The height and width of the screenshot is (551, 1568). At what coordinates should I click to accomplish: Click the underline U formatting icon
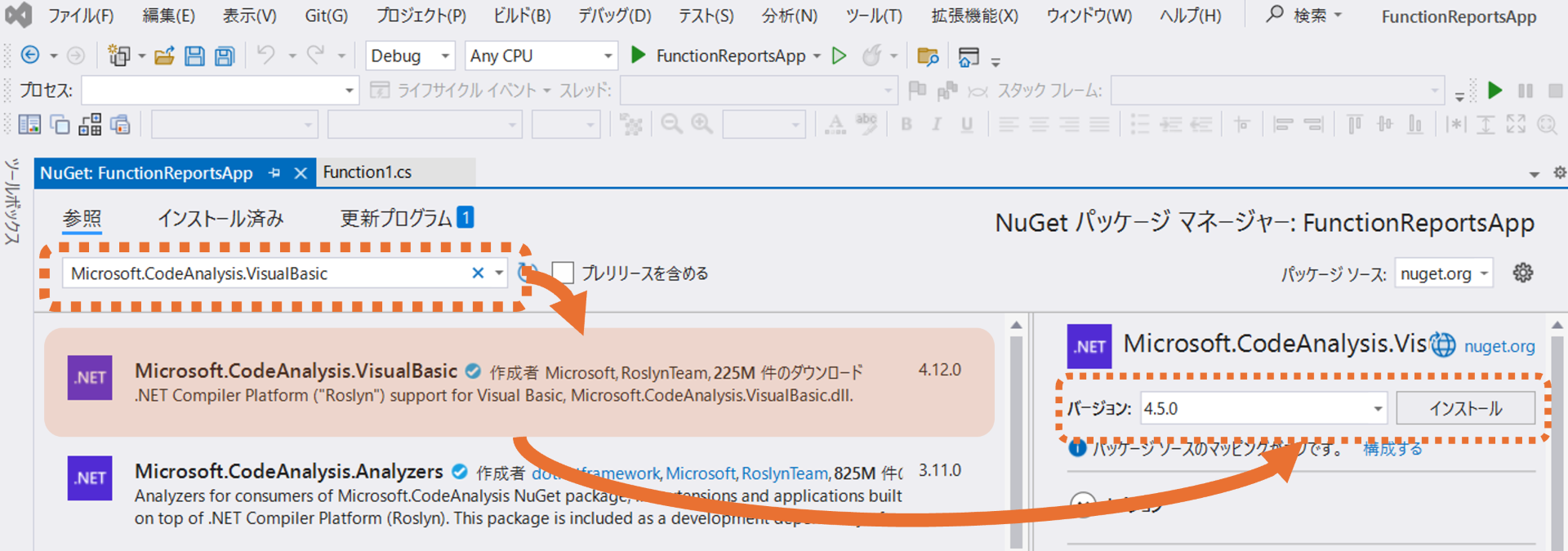pos(967,124)
